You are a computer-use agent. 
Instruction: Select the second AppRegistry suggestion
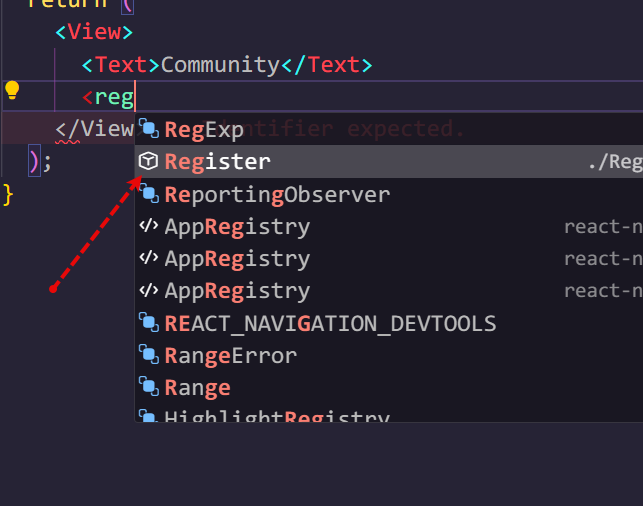237,259
